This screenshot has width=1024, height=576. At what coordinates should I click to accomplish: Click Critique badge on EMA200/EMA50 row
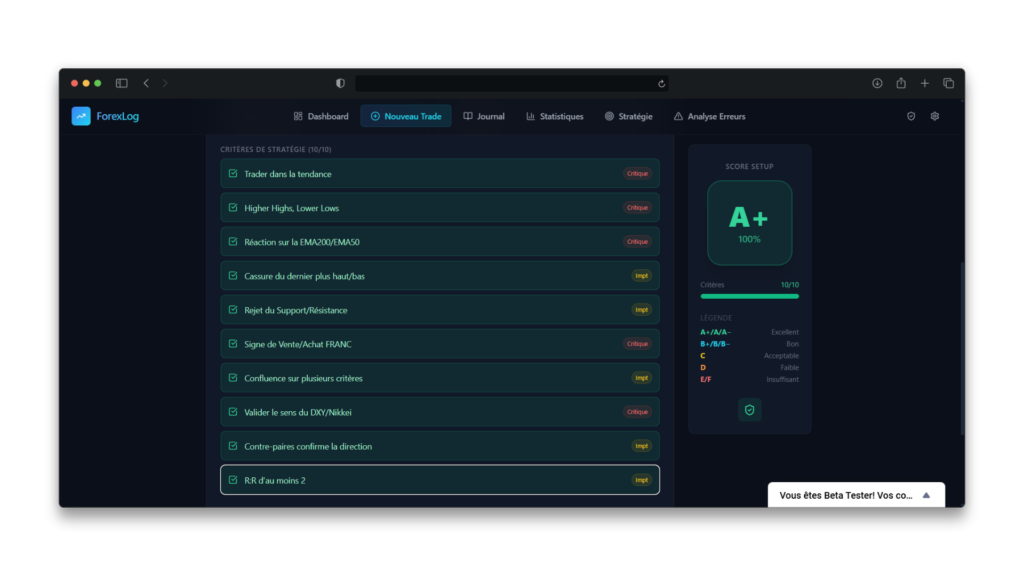pyautogui.click(x=637, y=242)
